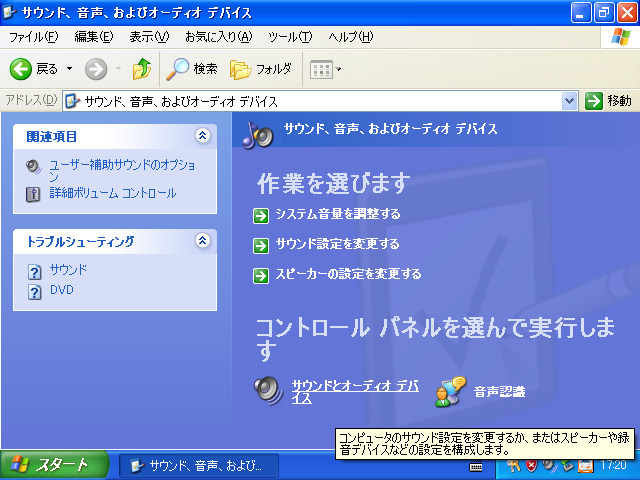640x480 pixels.
Task: Click the Views grid icon in the toolbar
Action: pyautogui.click(x=321, y=69)
